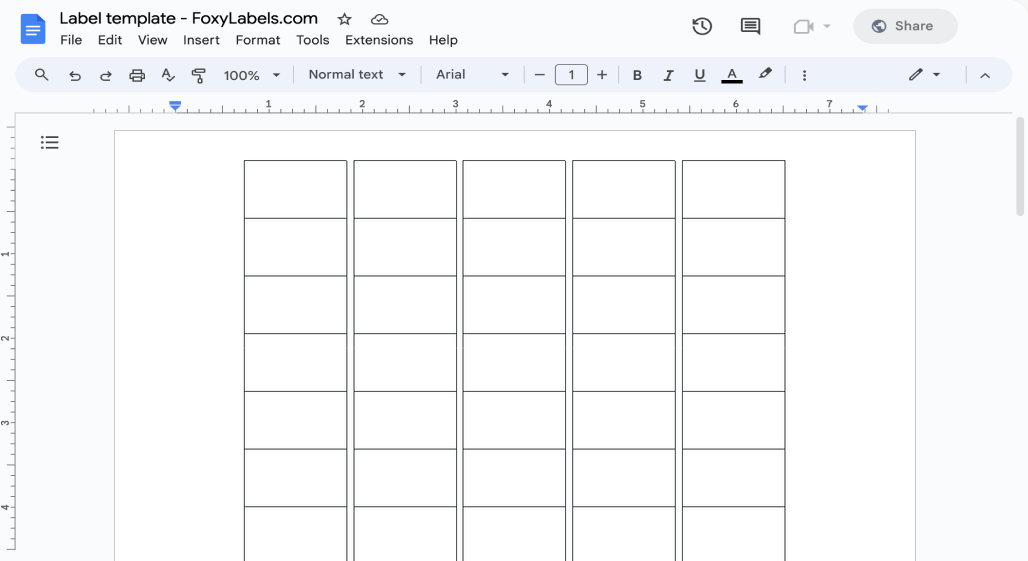Image resolution: width=1028 pixels, height=561 pixels.
Task: Open the three-dot more options menu
Action: pos(804,75)
